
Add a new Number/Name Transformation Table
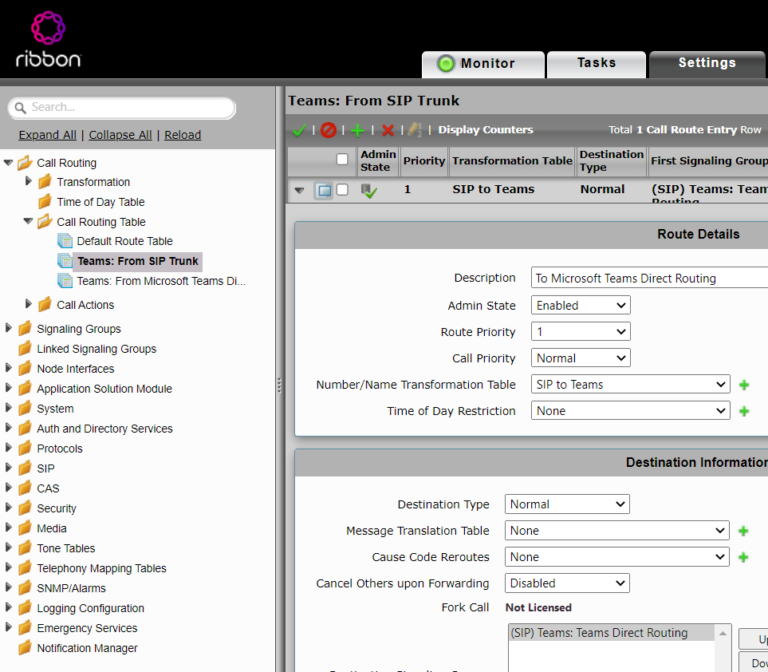(744, 385)
